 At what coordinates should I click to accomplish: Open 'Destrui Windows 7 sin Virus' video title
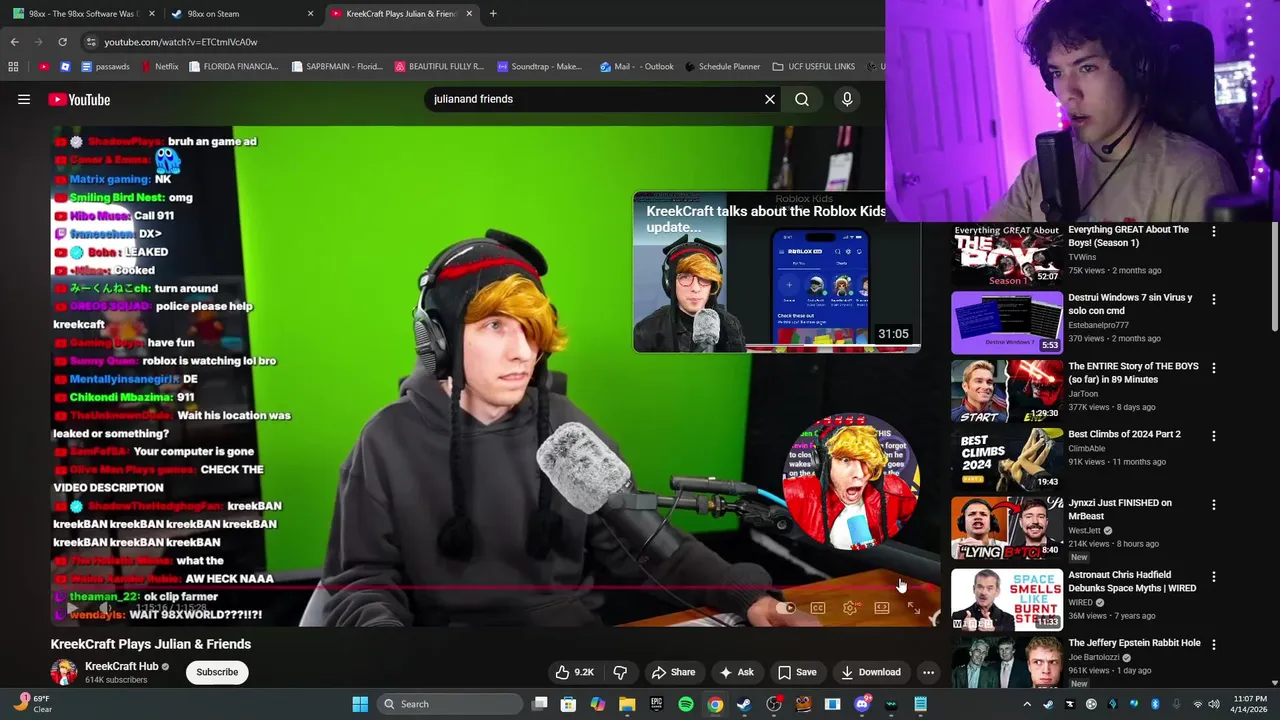coord(1130,304)
